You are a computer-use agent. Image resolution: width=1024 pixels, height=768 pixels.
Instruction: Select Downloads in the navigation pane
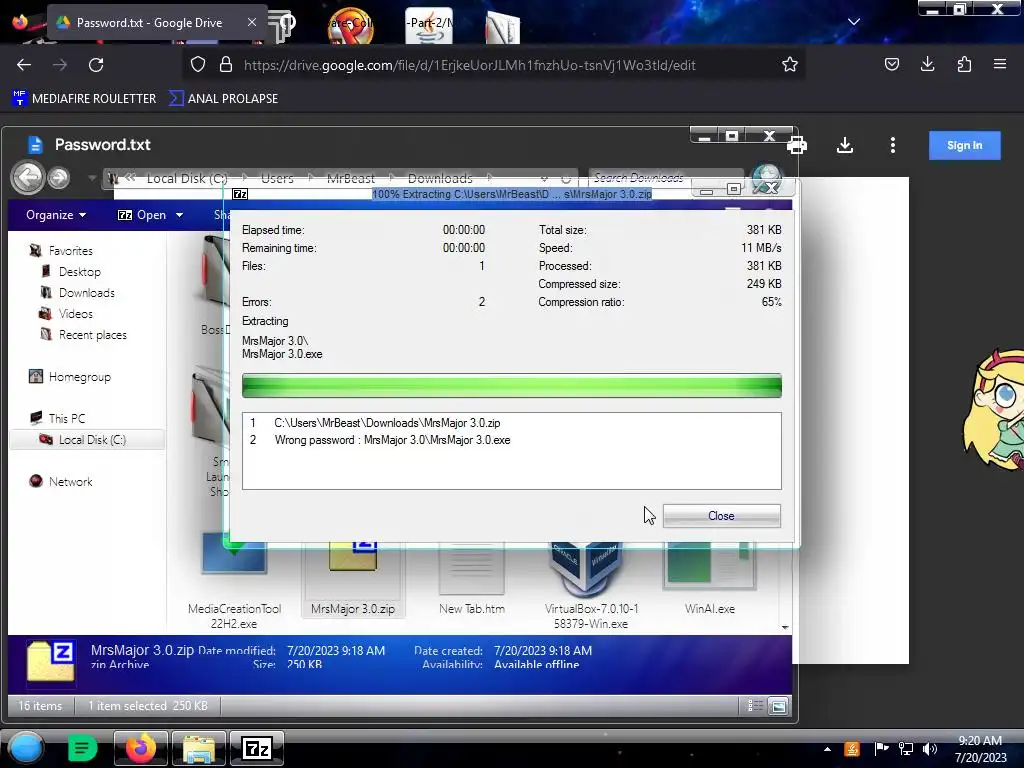pyautogui.click(x=86, y=293)
